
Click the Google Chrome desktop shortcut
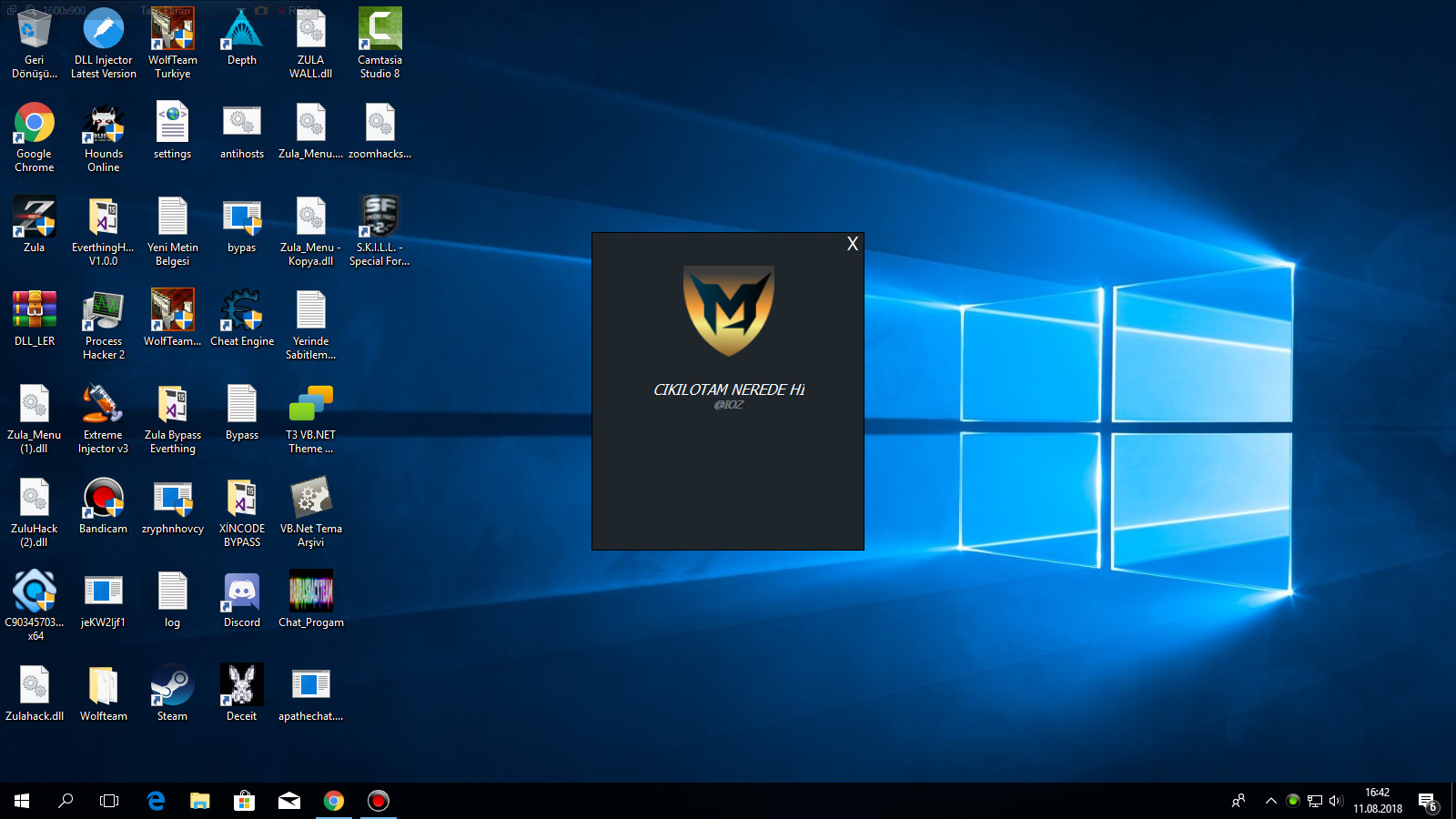(35, 136)
